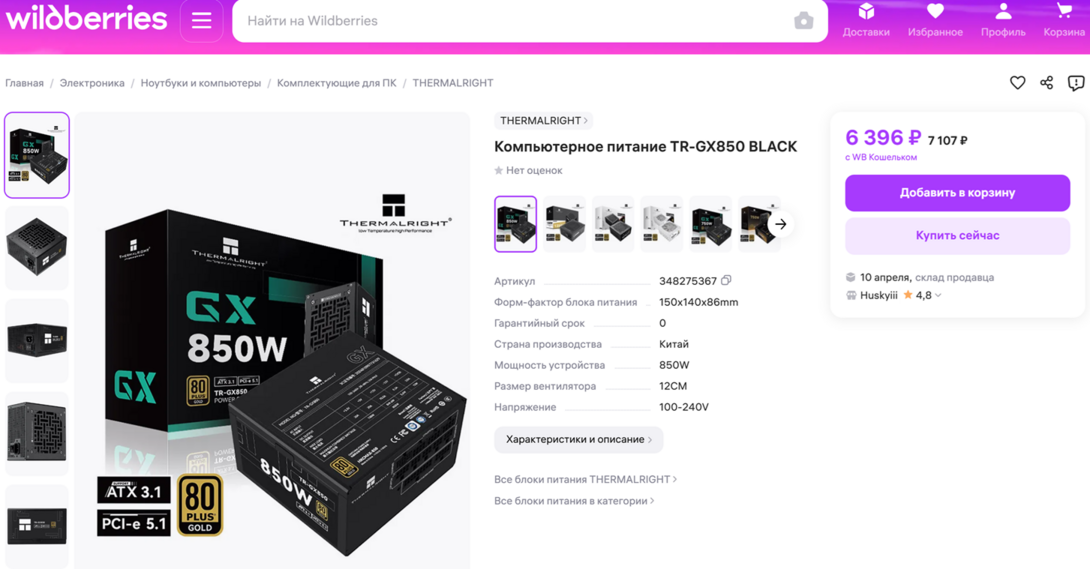
Task: Click the share icon
Action: click(1047, 83)
